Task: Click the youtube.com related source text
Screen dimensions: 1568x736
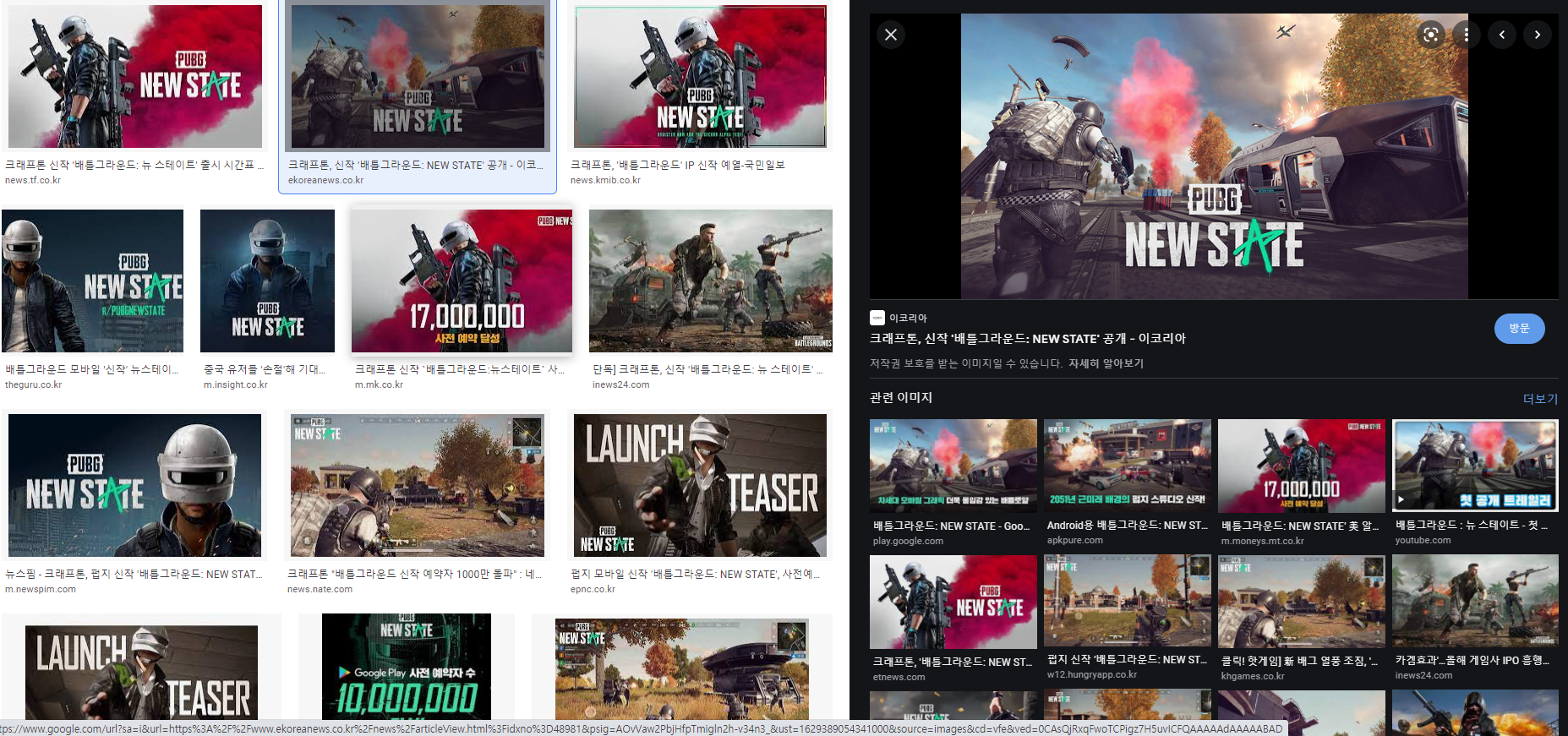Action: click(1423, 540)
